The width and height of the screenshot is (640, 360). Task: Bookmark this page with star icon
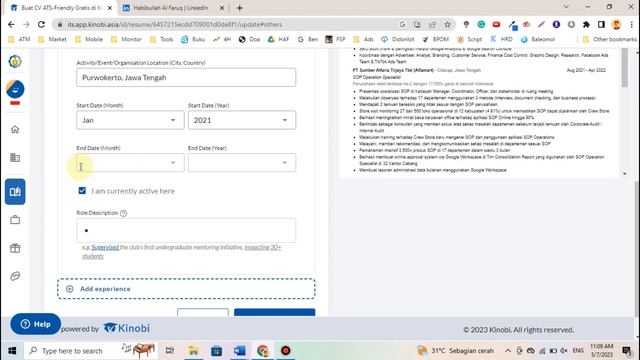(x=447, y=24)
